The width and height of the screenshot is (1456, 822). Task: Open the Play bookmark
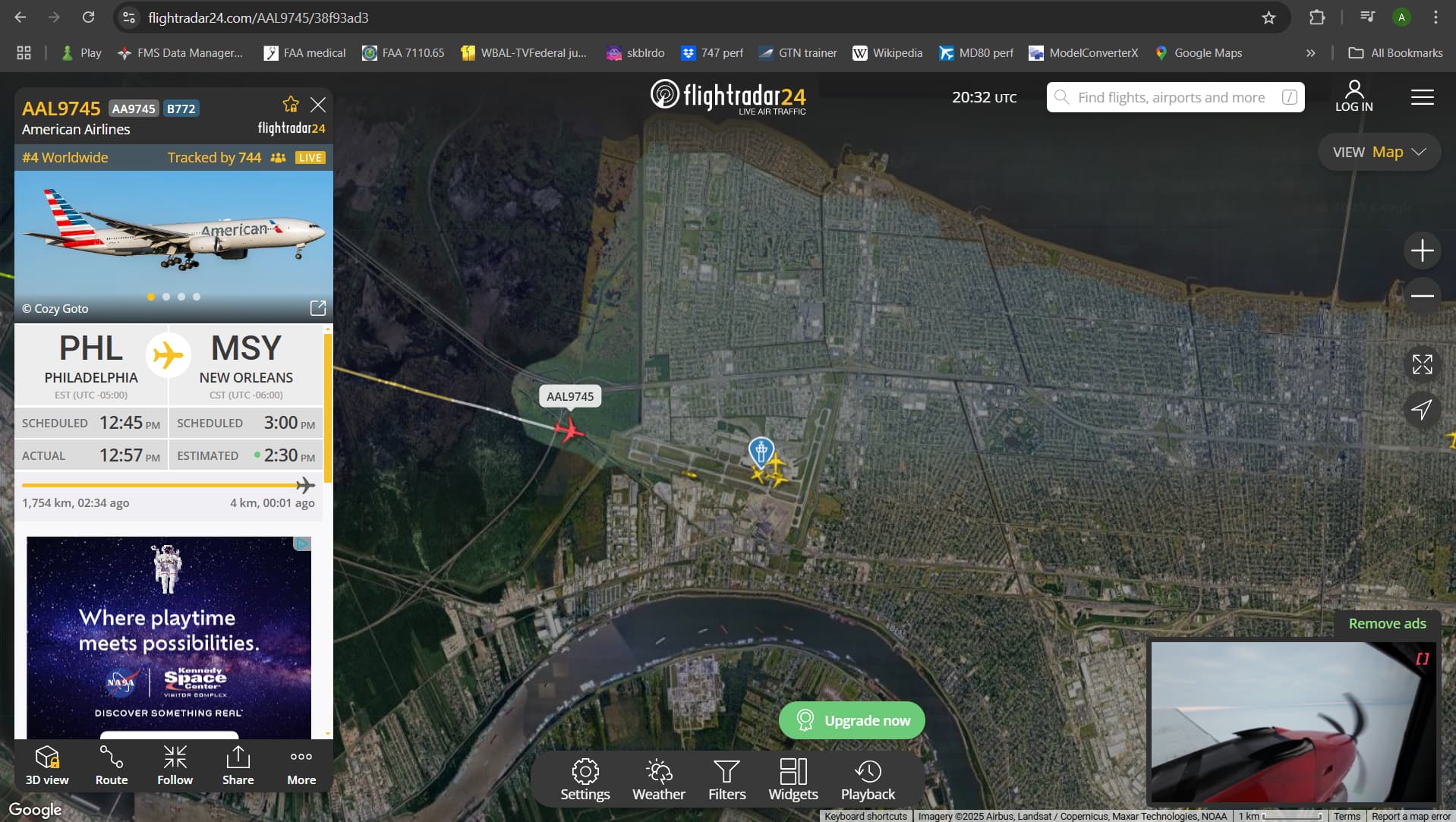pyautogui.click(x=81, y=52)
